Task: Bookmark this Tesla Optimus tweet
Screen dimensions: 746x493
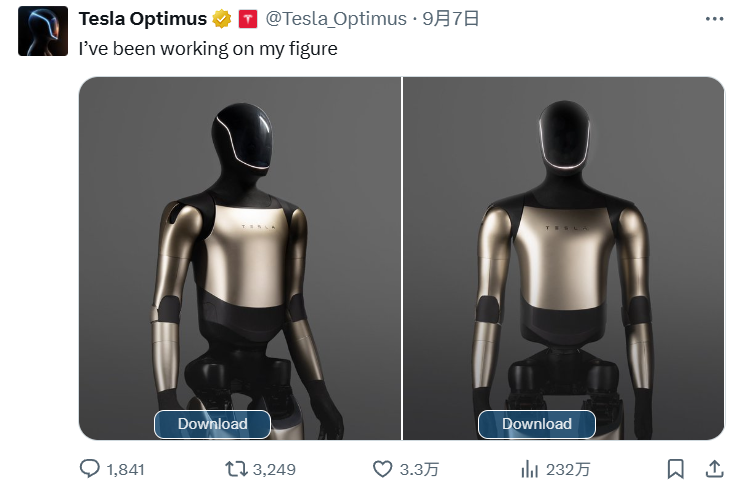Action: (676, 468)
